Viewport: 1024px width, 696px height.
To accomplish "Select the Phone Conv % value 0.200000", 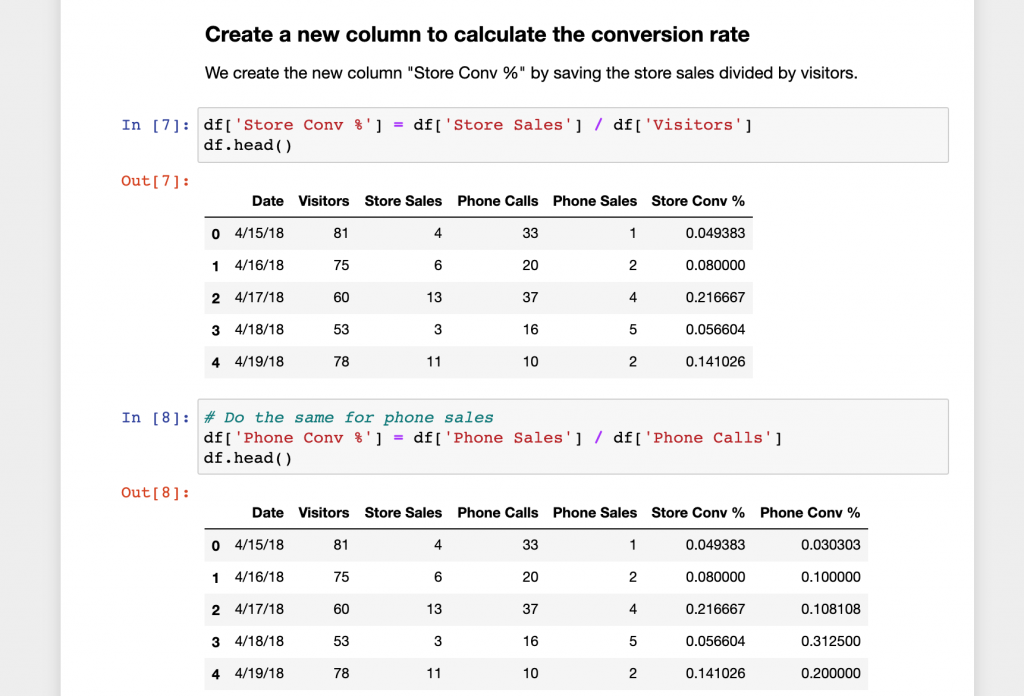I will coord(831,673).
